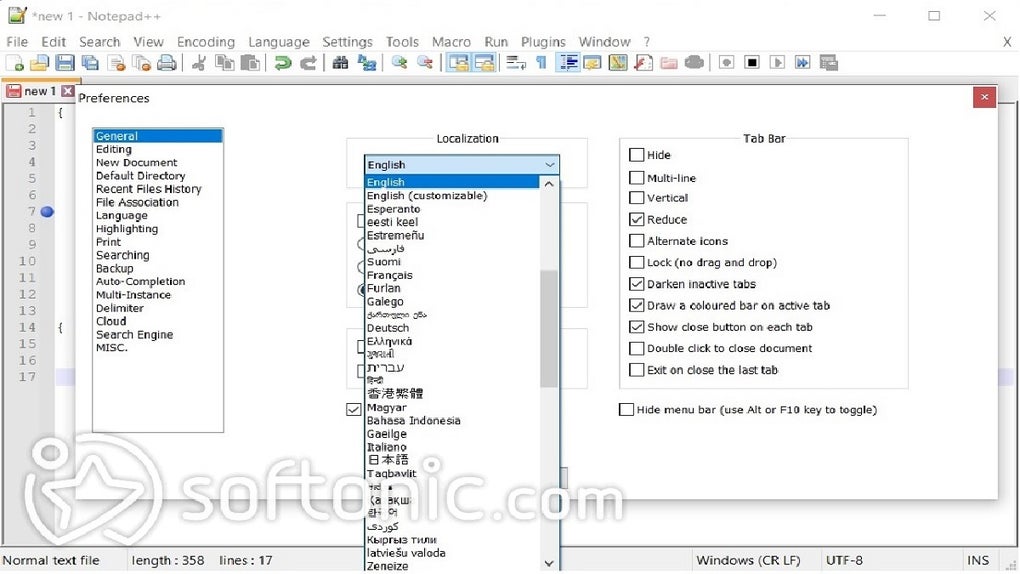The image size is (1020, 574).
Task: Click the language list scroll down arrow
Action: click(549, 563)
